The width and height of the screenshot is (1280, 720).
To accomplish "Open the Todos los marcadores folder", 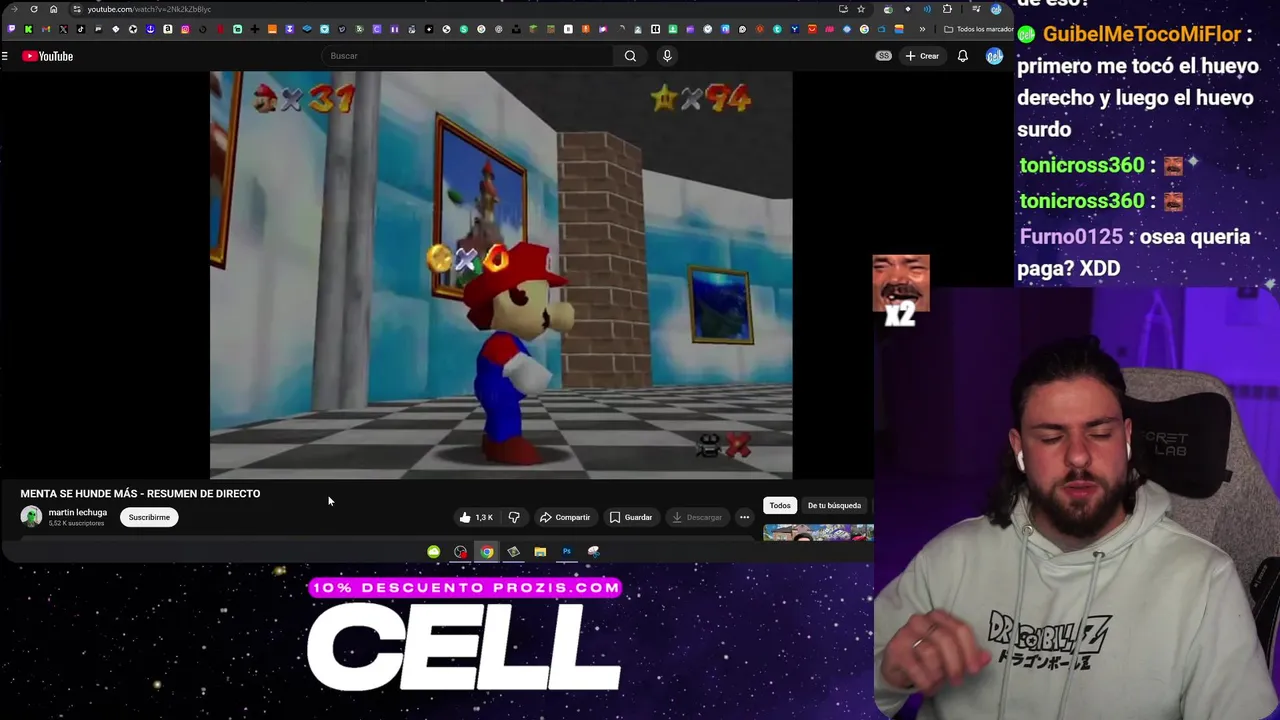I will point(979,29).
